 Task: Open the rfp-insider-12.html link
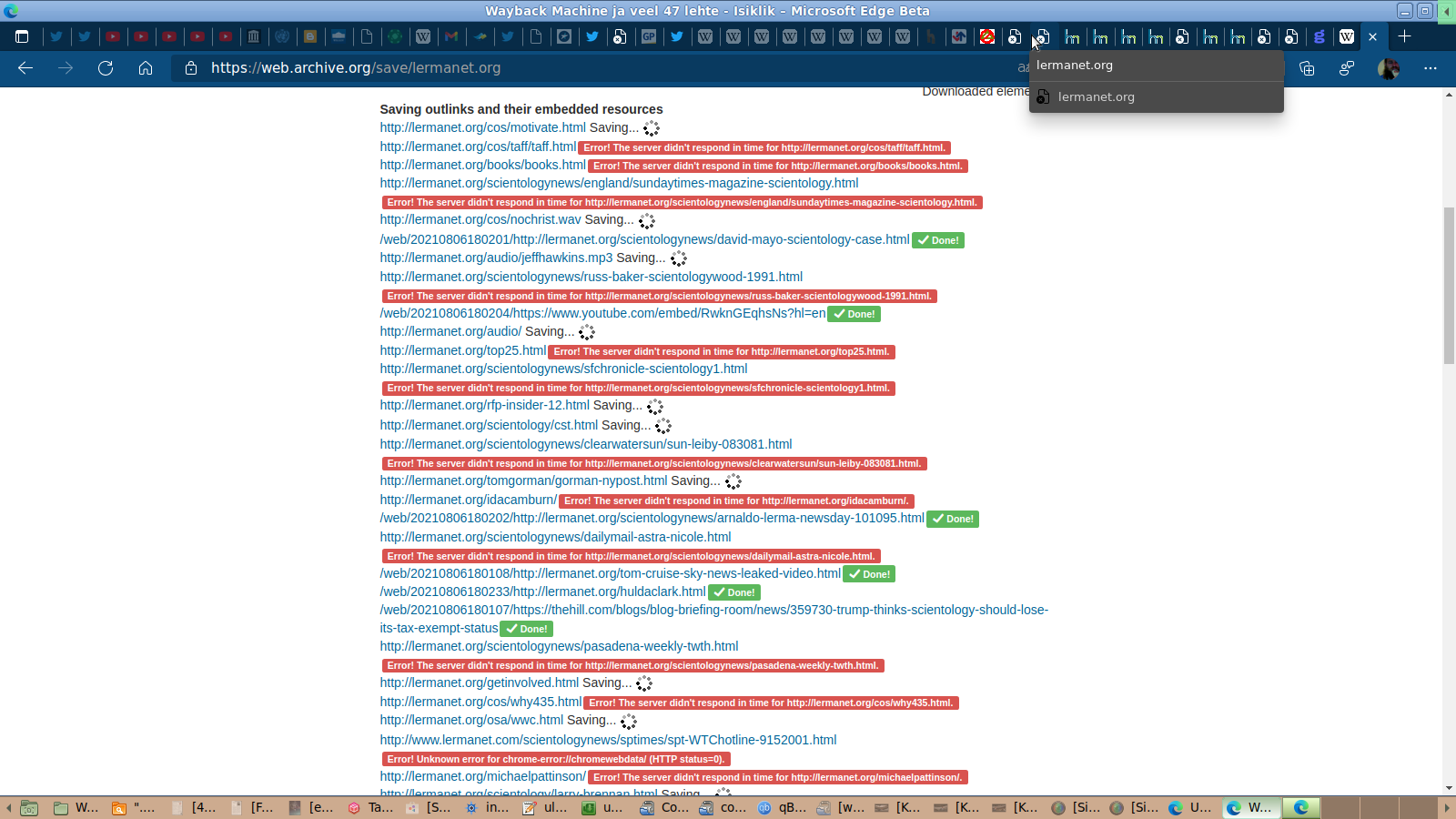pos(485,405)
